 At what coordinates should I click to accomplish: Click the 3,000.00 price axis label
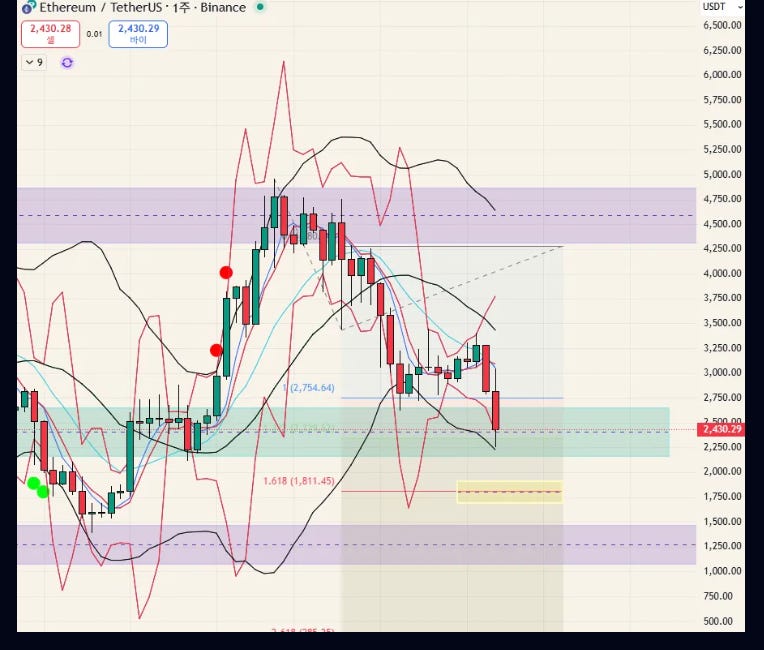point(723,372)
